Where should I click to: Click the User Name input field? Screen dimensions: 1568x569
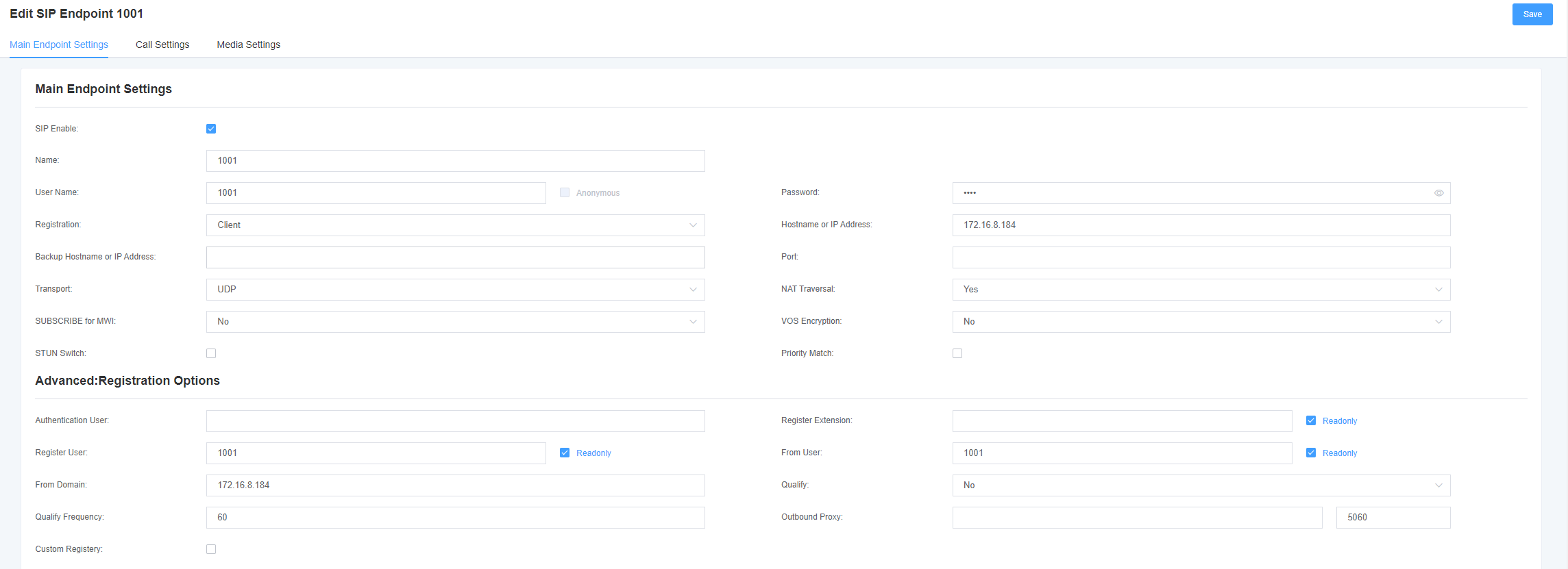point(376,193)
